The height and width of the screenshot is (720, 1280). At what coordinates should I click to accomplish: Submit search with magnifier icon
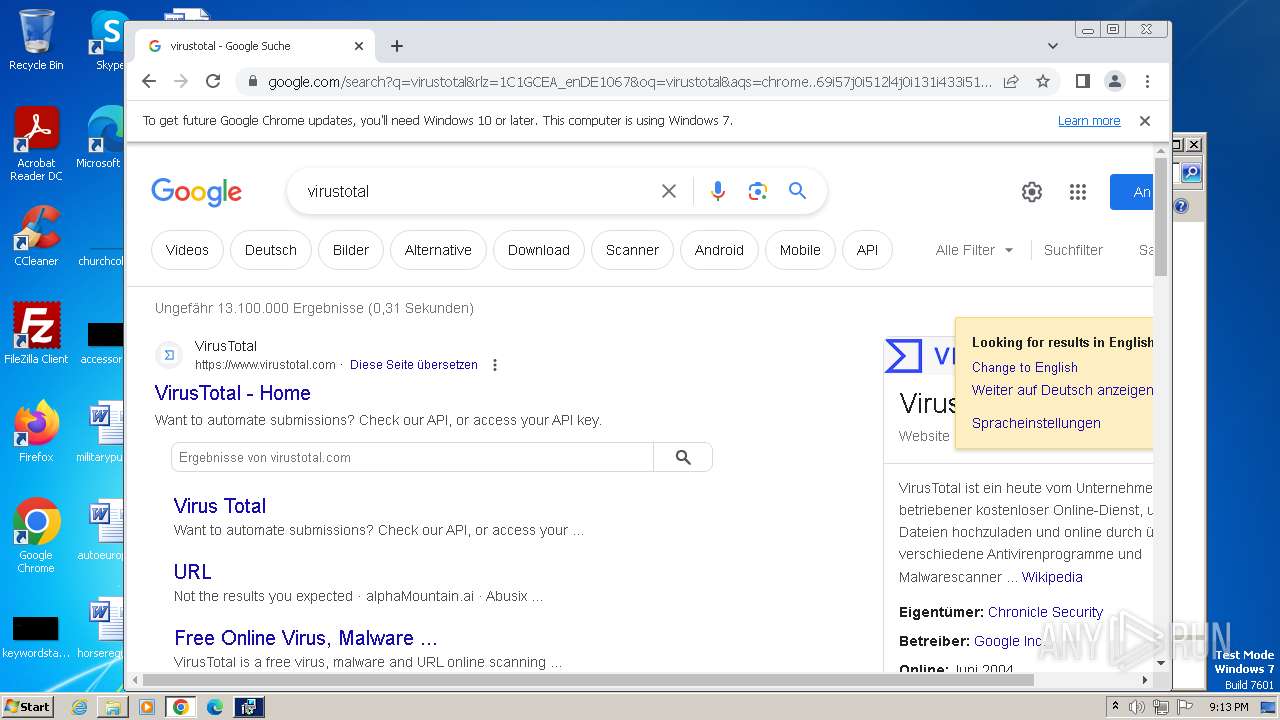tap(797, 191)
